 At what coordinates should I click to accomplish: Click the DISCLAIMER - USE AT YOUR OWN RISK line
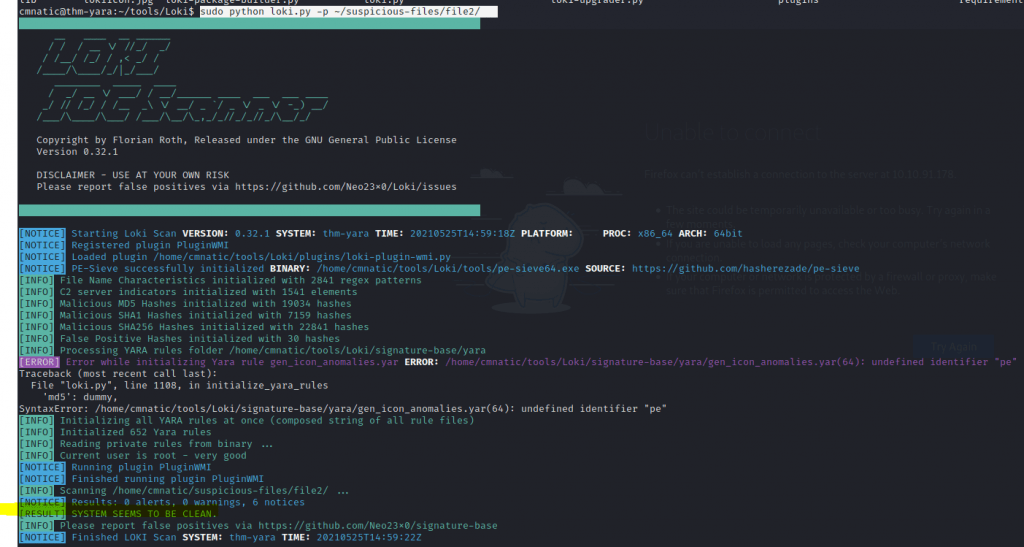click(x=133, y=175)
